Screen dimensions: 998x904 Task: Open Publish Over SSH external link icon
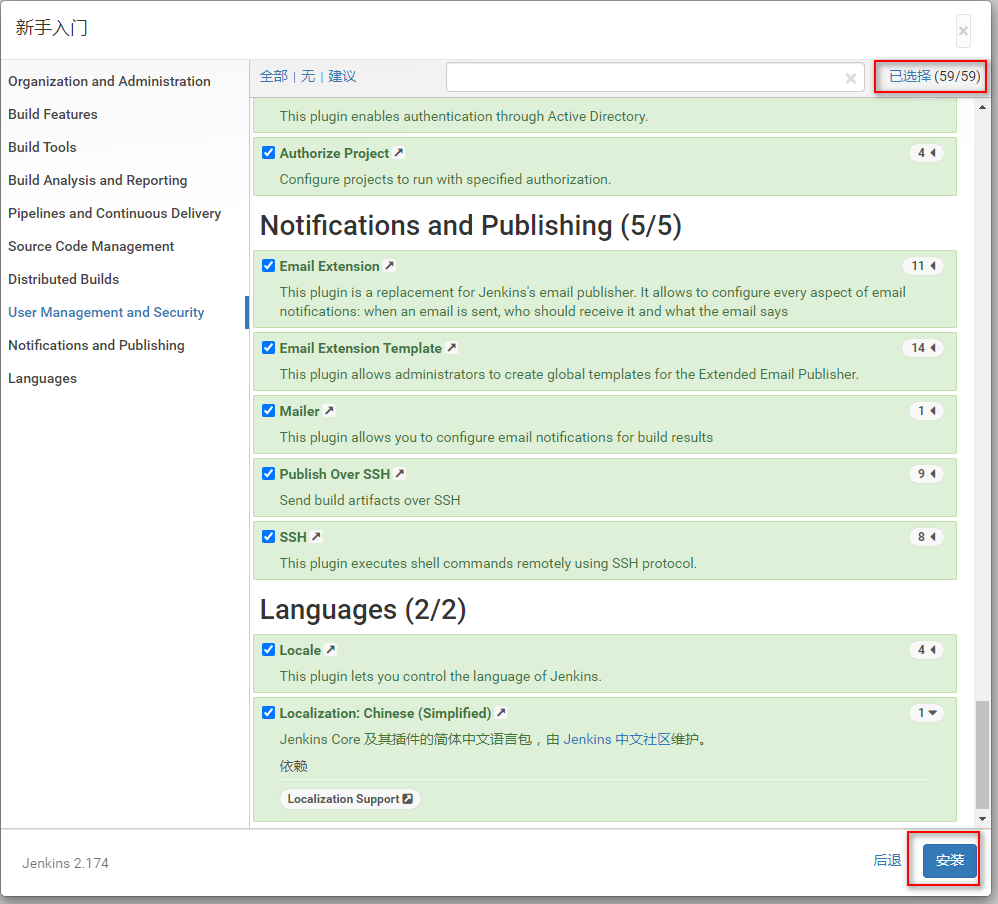(400, 474)
